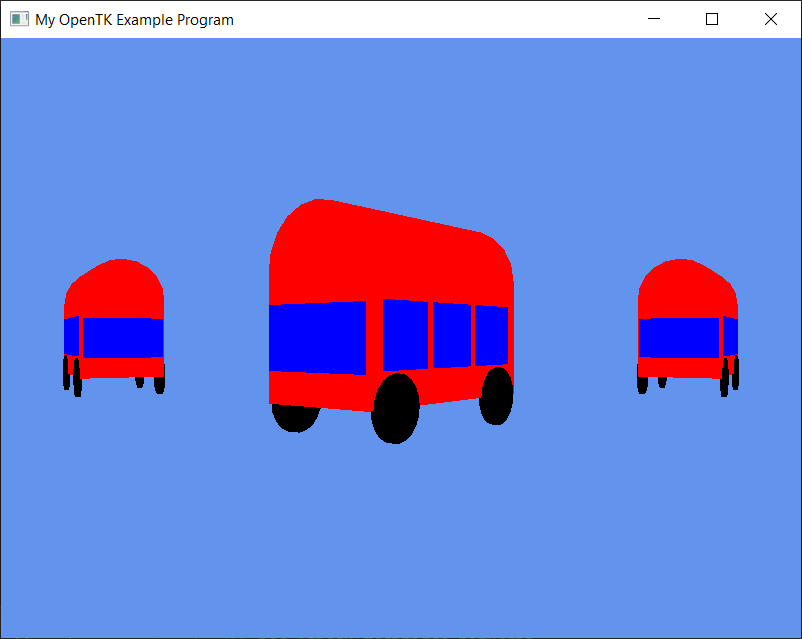Click the wide blue window on right bus
The image size is (802, 639).
tap(679, 337)
